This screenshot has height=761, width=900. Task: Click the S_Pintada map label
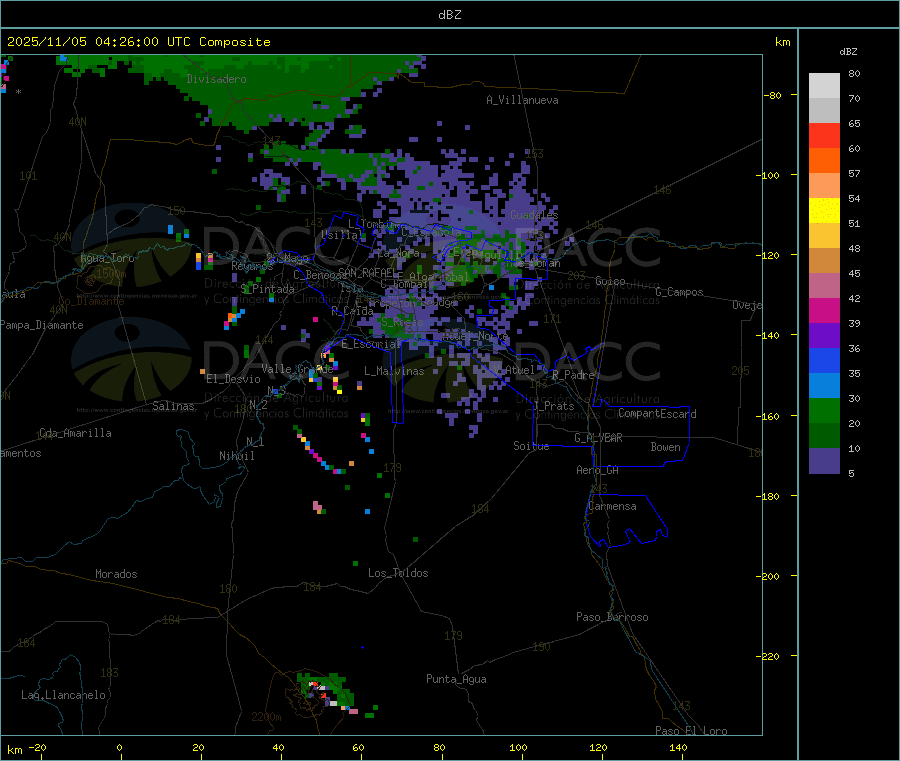pos(267,289)
